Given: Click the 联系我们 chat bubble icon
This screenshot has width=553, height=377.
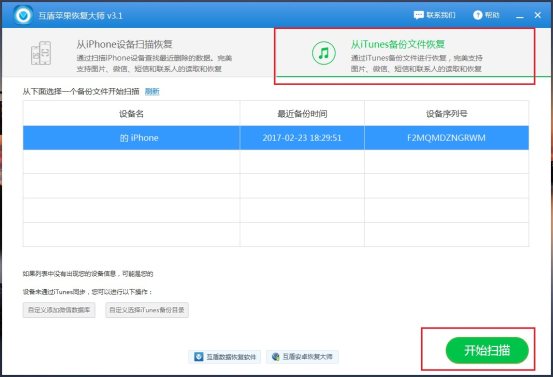Looking at the screenshot, I should [x=419, y=15].
